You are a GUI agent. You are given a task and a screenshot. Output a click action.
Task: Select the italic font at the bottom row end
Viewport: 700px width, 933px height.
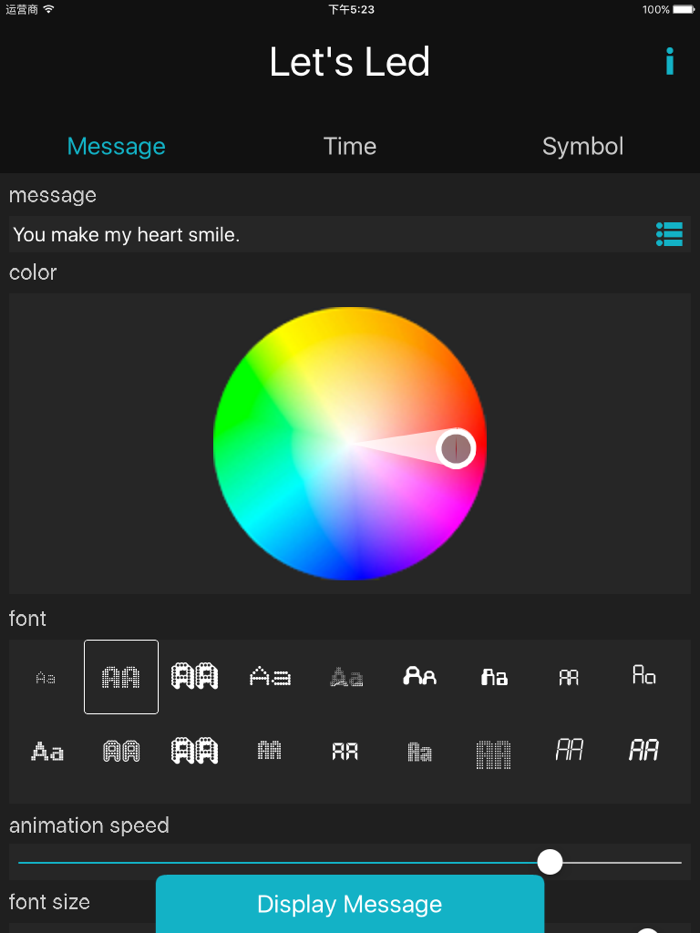point(643,750)
